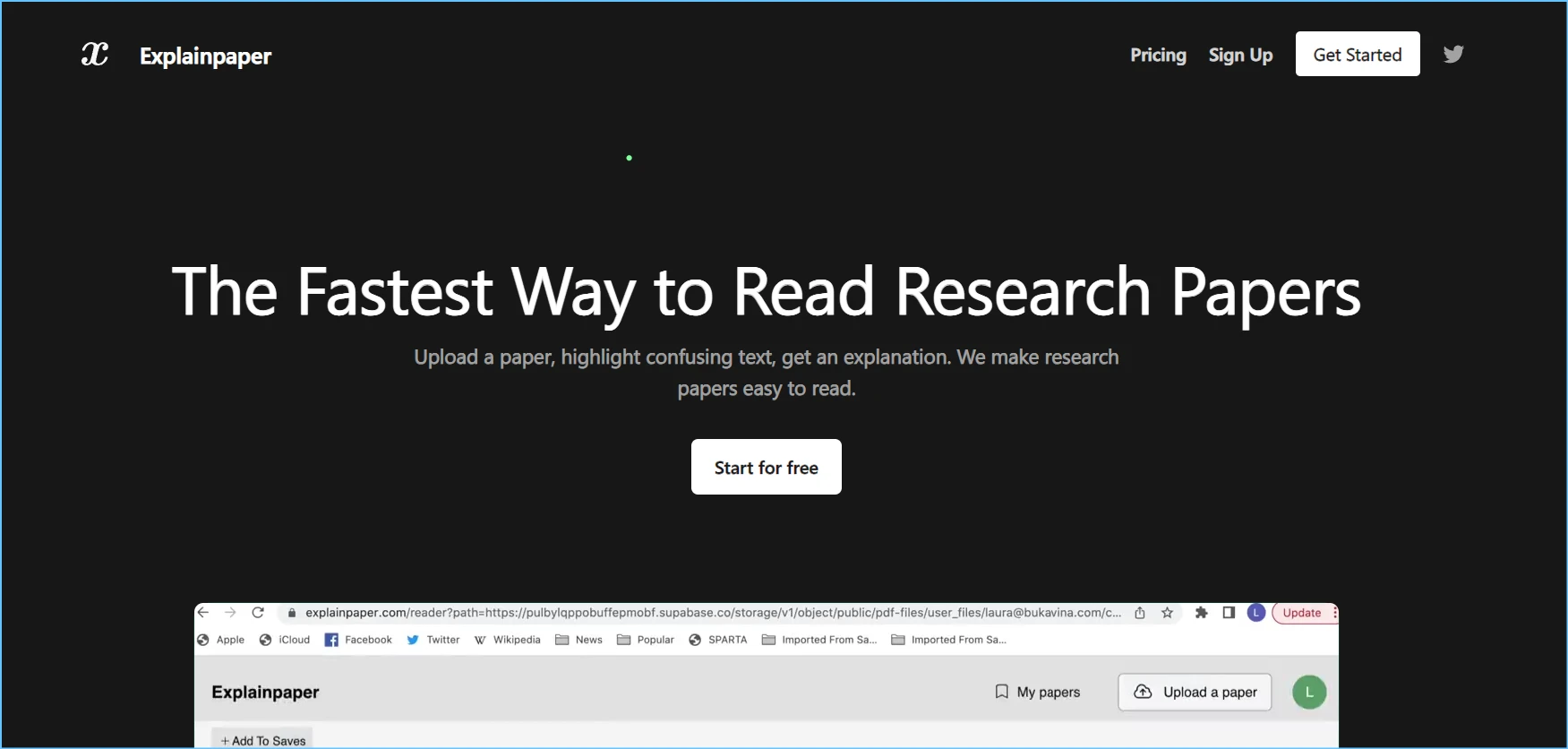Expand the first Imported From Sa... folder
Image resolution: width=1568 pixels, height=749 pixels.
point(819,640)
